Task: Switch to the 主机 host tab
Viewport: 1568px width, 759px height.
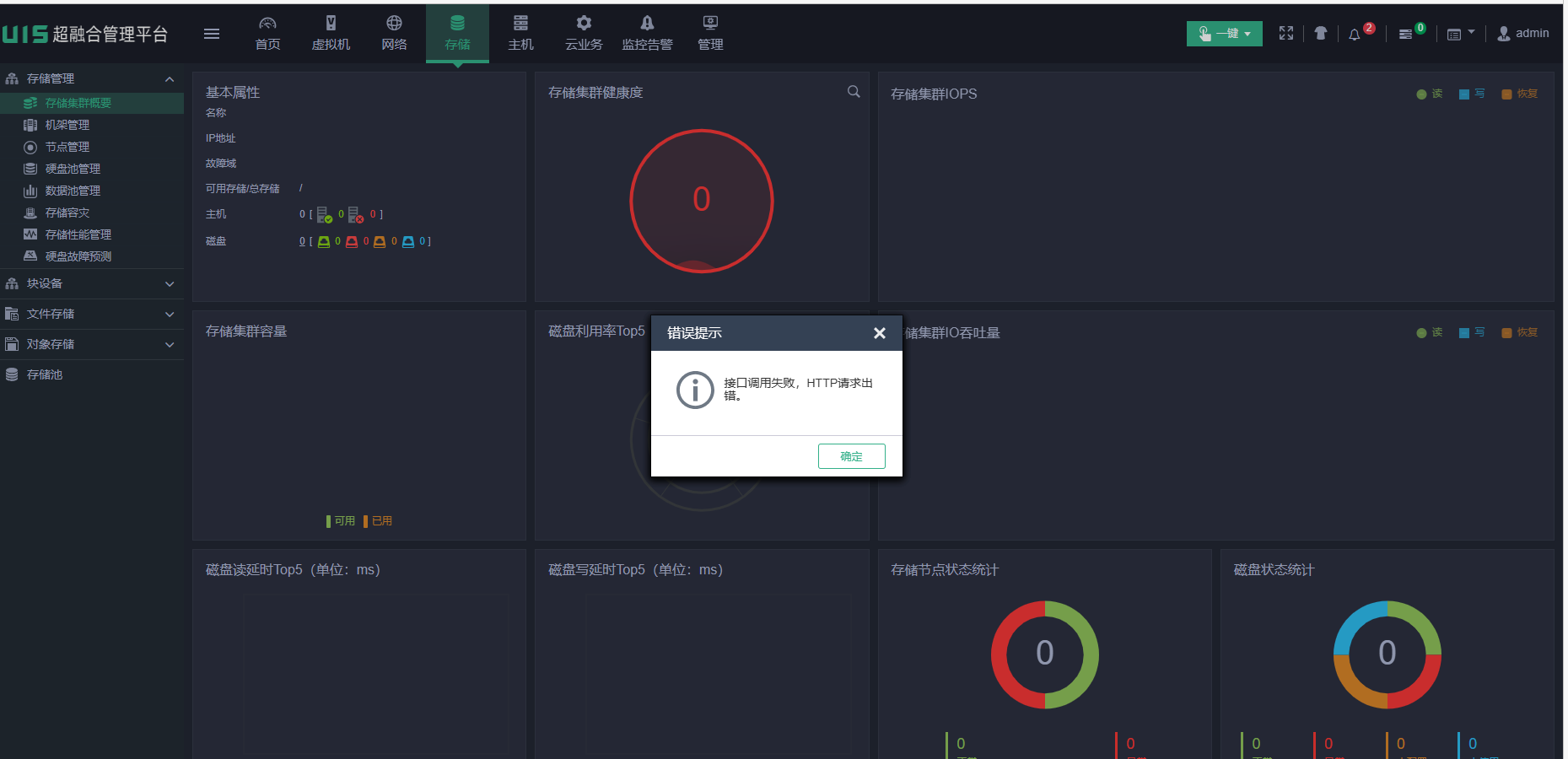Action: coord(520,34)
